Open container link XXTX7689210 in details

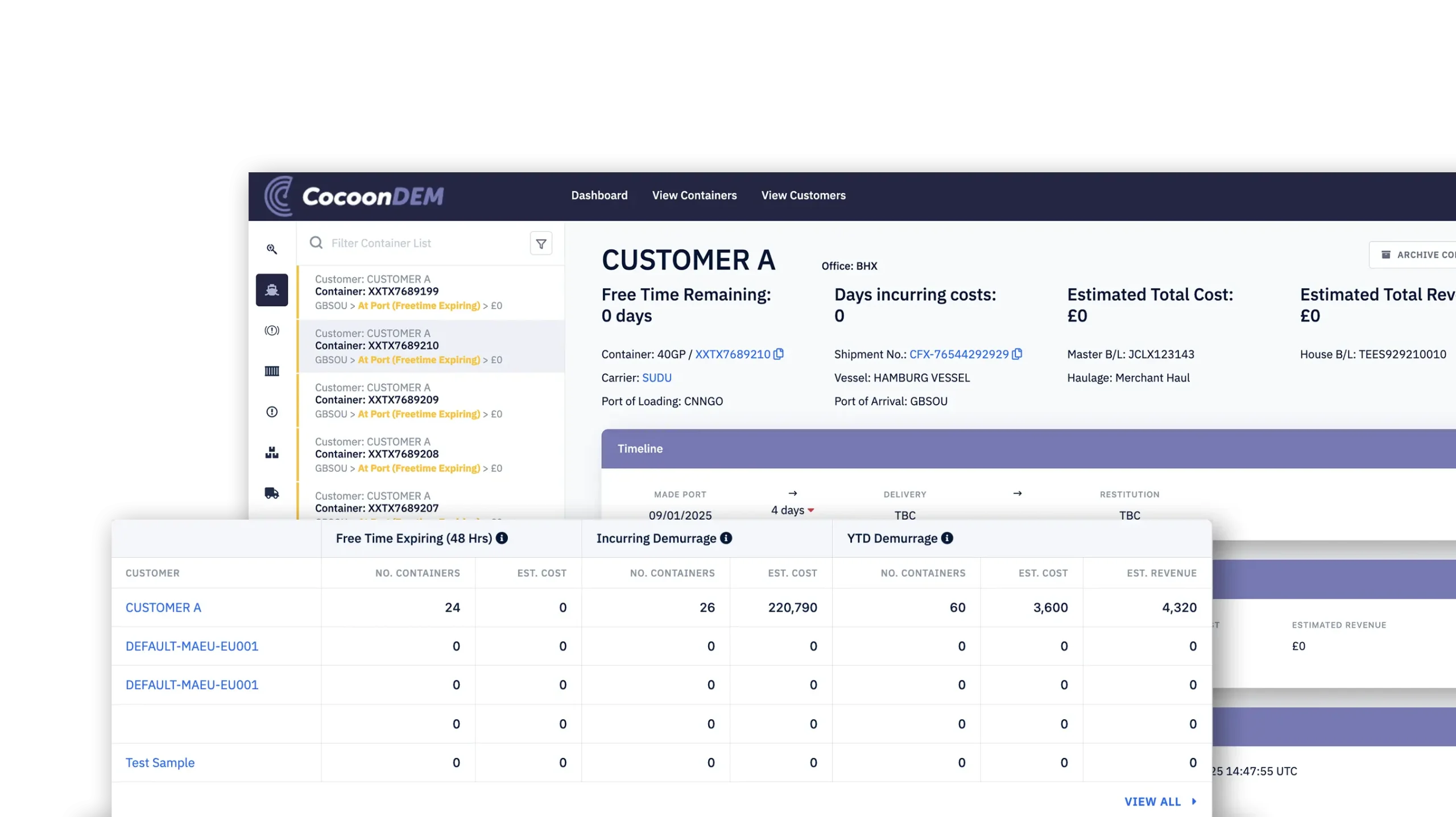(x=733, y=354)
